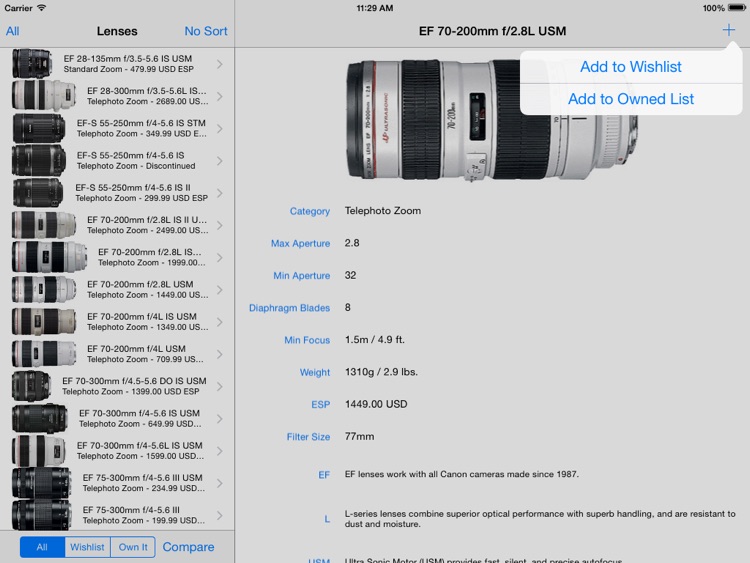
Task: Tap the Min Aperture label
Action: pos(301,276)
